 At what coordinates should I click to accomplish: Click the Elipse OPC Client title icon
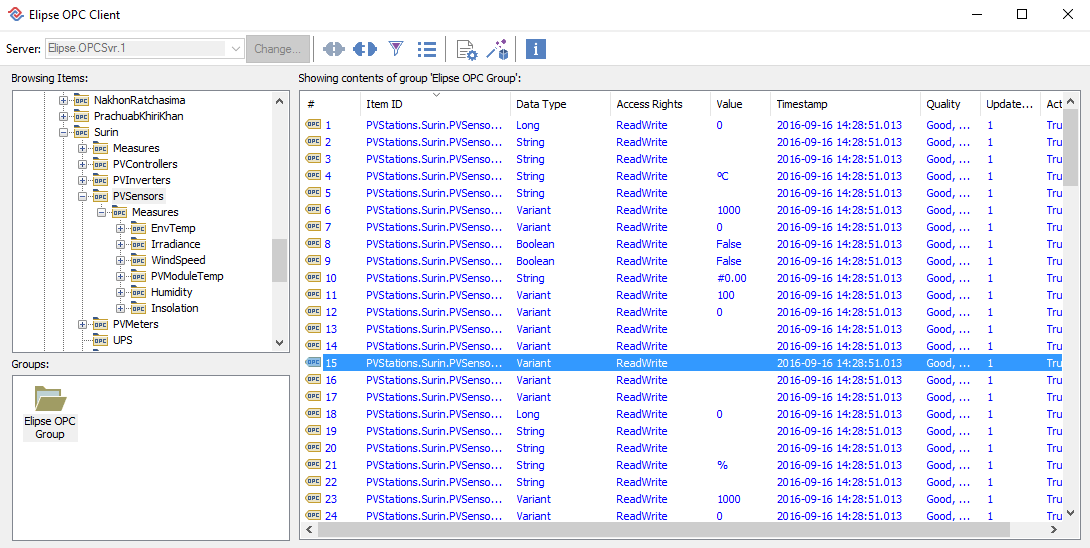point(14,14)
